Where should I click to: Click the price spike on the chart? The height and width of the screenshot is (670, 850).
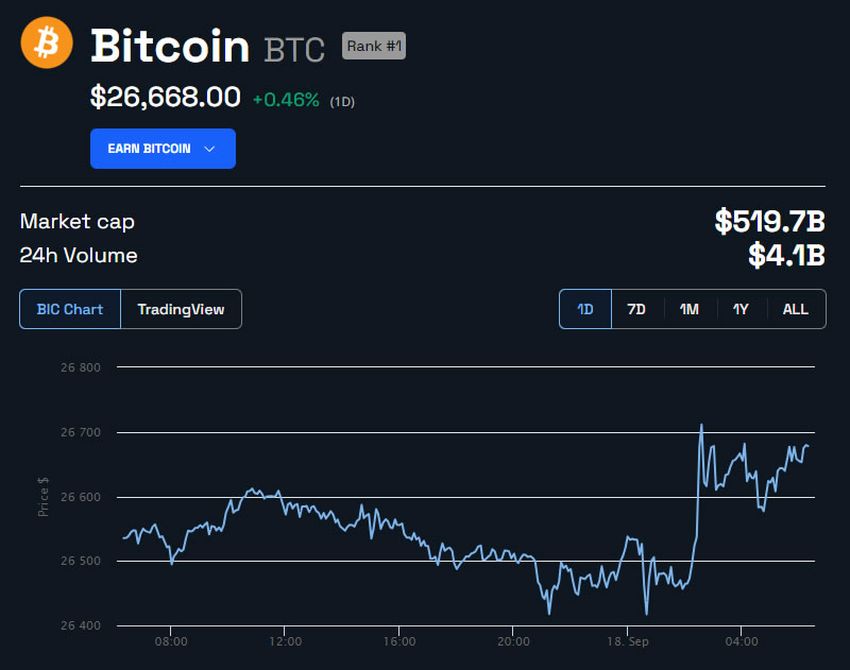point(701,428)
